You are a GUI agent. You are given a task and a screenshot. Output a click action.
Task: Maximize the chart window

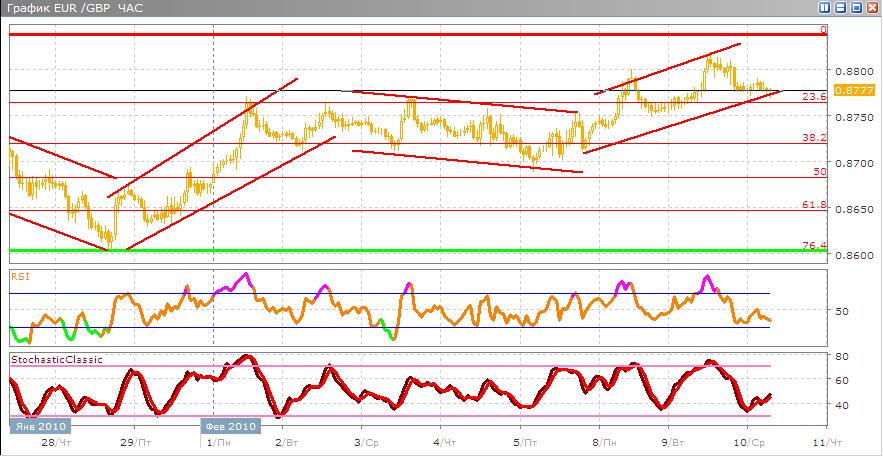pos(857,7)
